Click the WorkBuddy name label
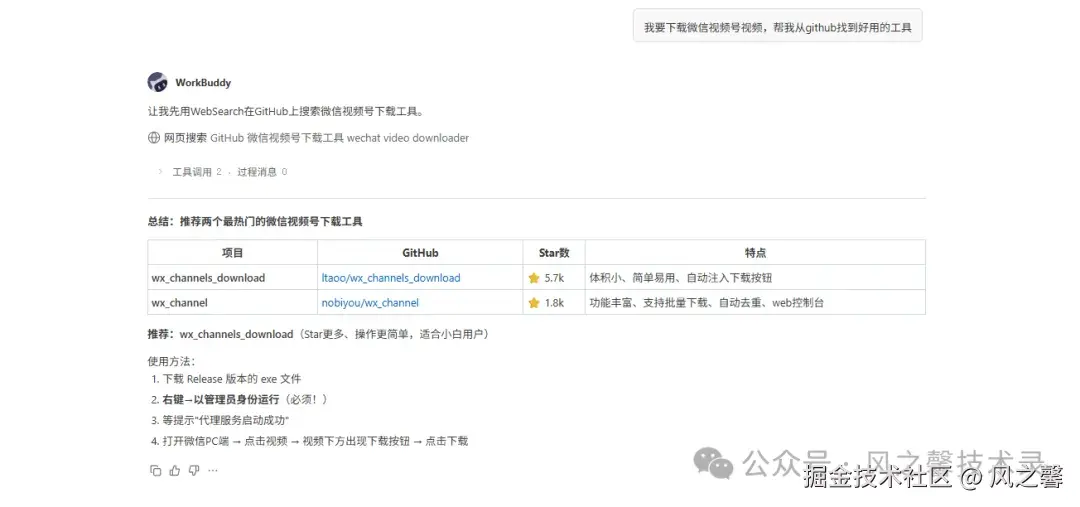1080x507 pixels. tap(203, 83)
